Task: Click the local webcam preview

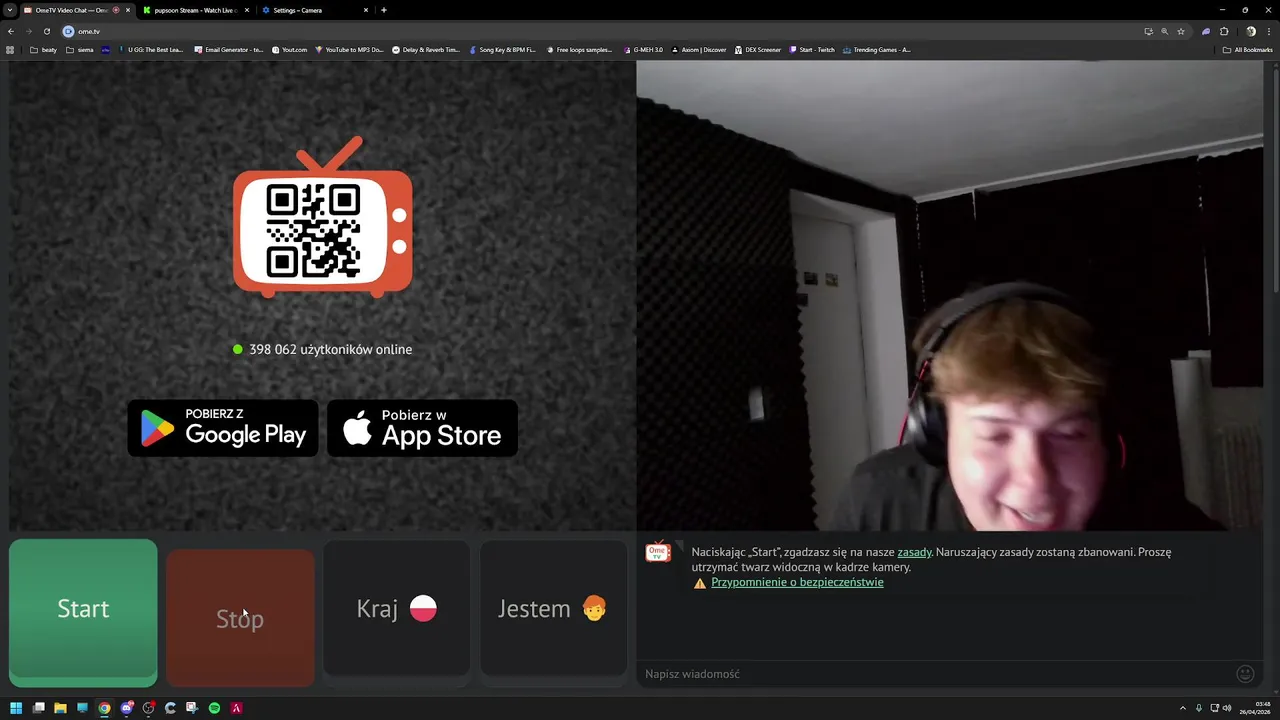Action: 950,296
